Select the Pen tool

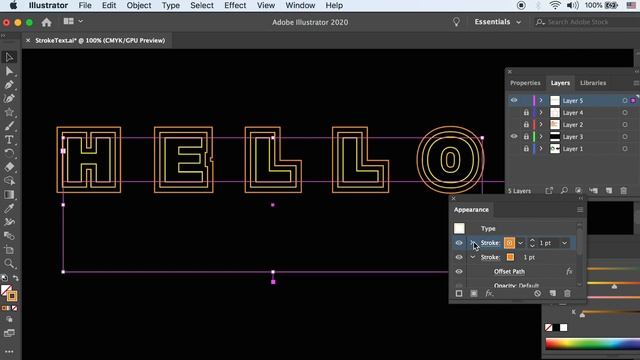click(x=9, y=85)
